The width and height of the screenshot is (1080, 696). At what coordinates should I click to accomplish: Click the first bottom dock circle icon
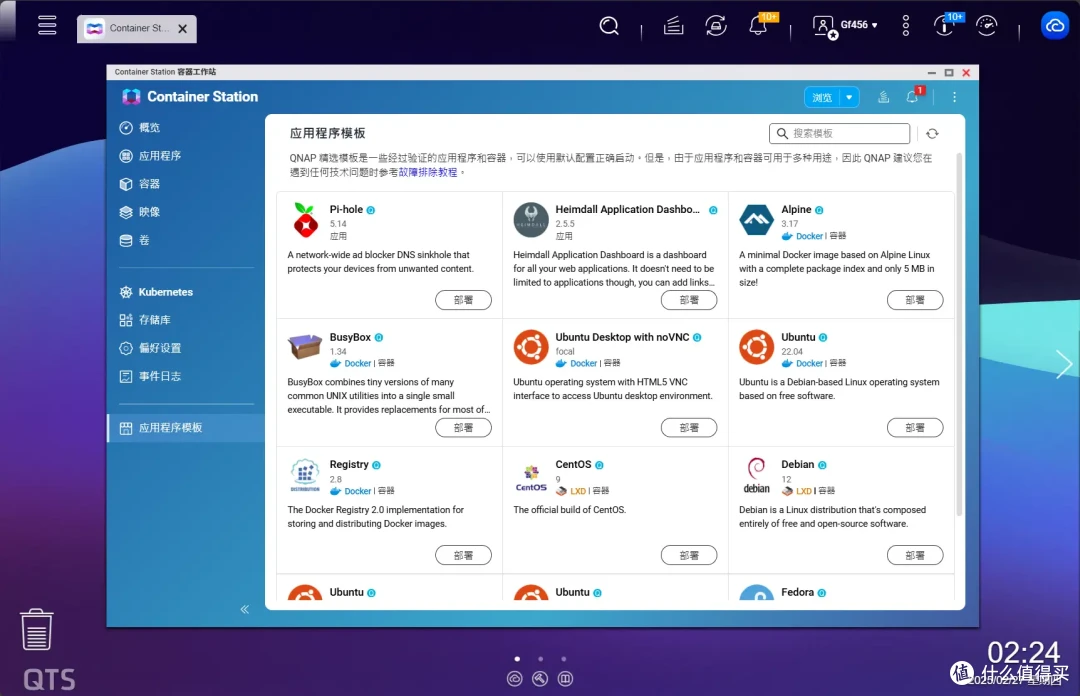tap(515, 679)
